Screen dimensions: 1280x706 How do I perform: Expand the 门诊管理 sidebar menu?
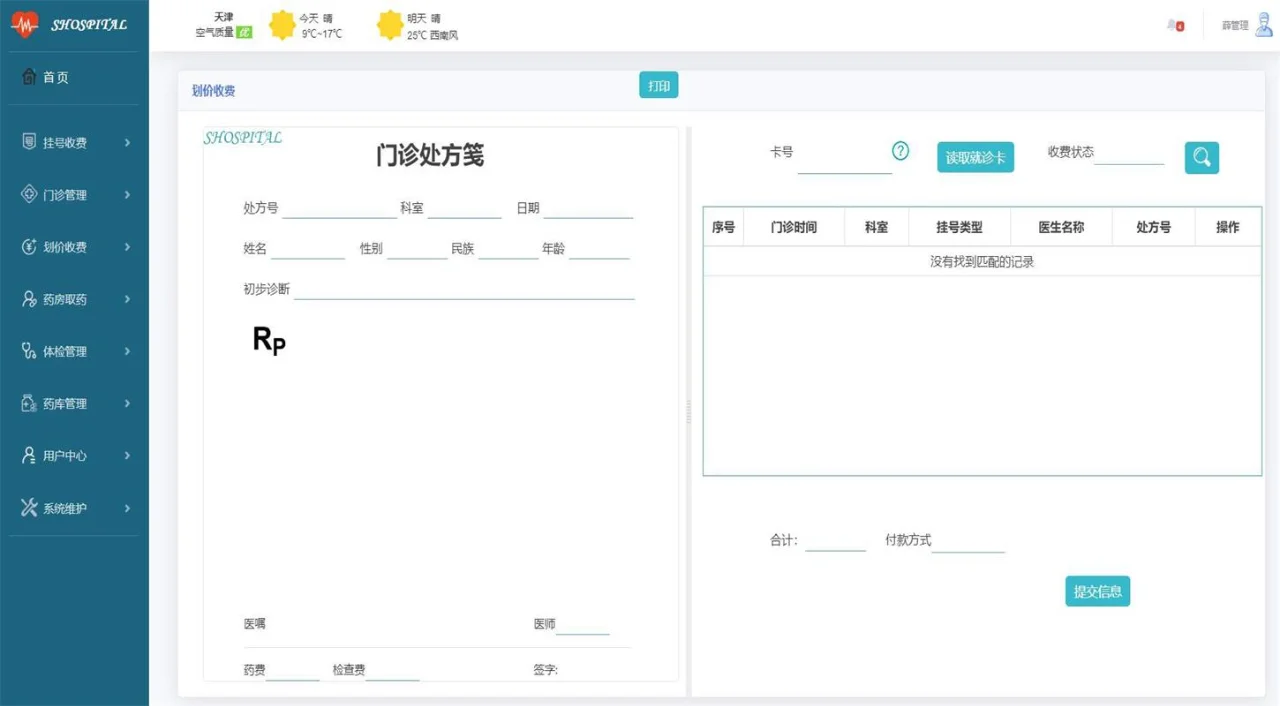click(x=75, y=195)
